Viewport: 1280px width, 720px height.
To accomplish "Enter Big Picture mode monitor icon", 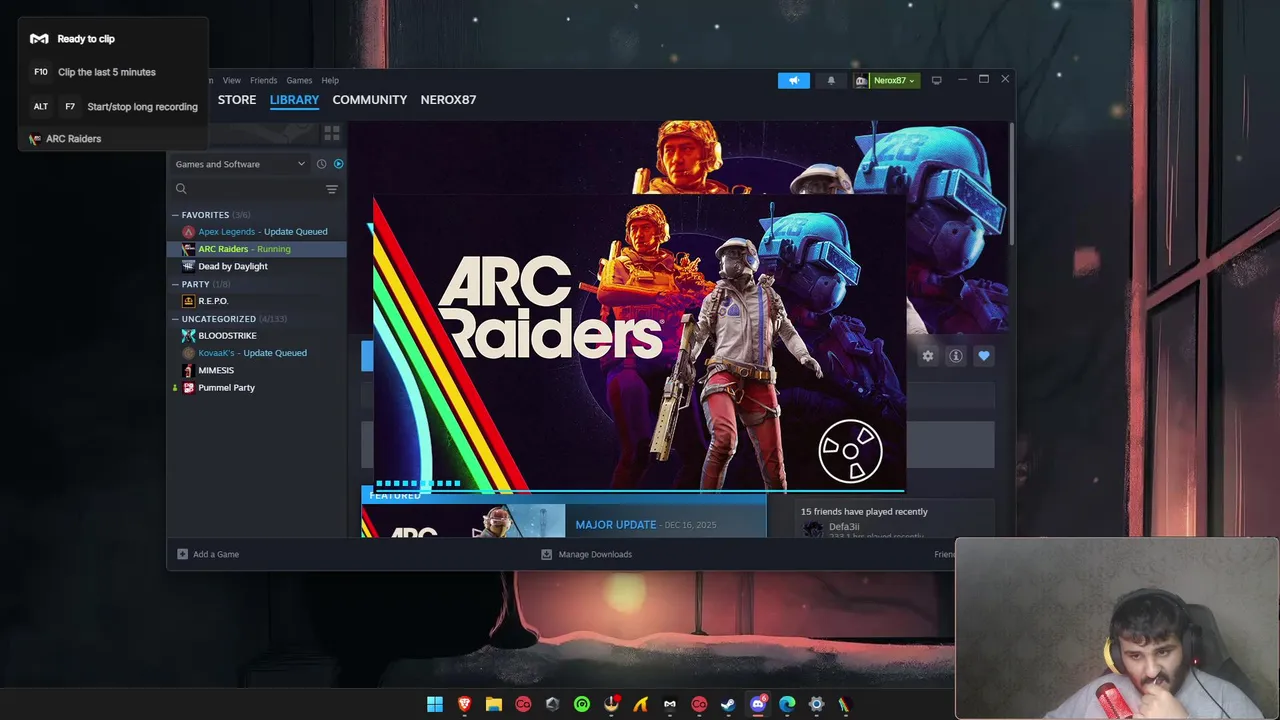I will pyautogui.click(x=936, y=80).
